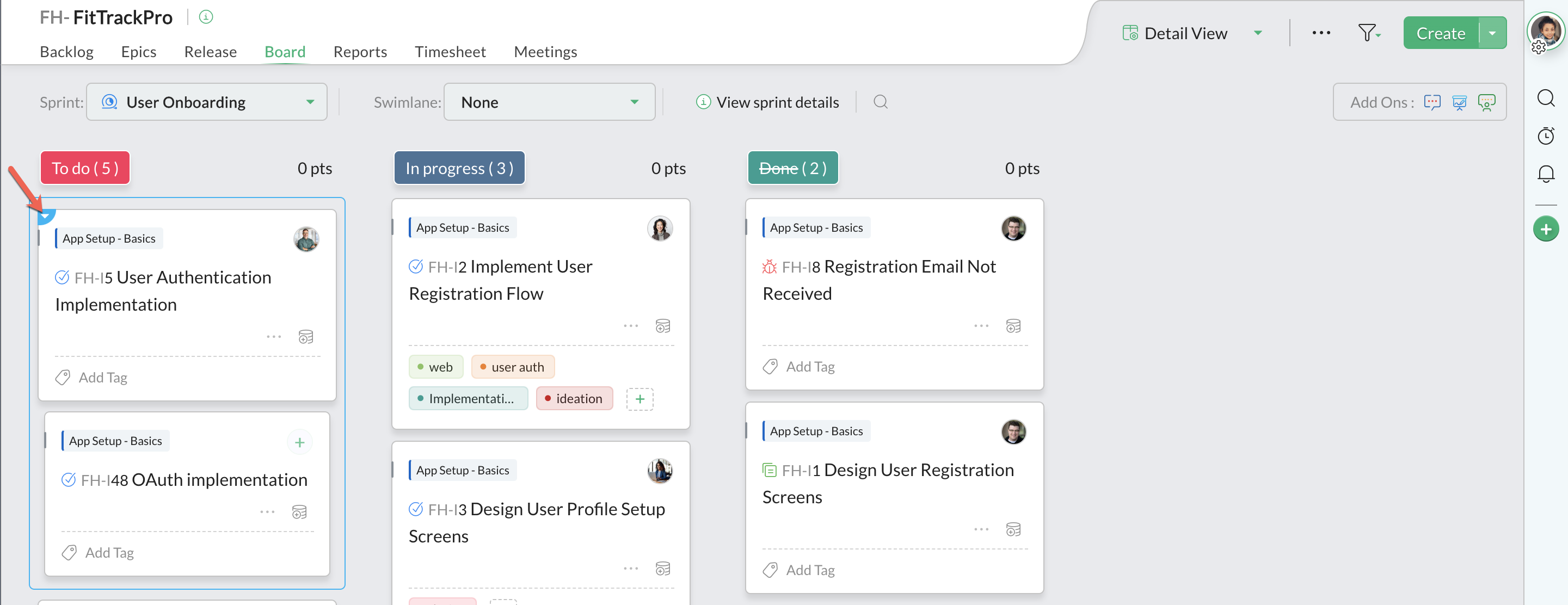1568x605 pixels.
Task: Click the ideation red tag on FH-I2
Action: click(x=574, y=399)
